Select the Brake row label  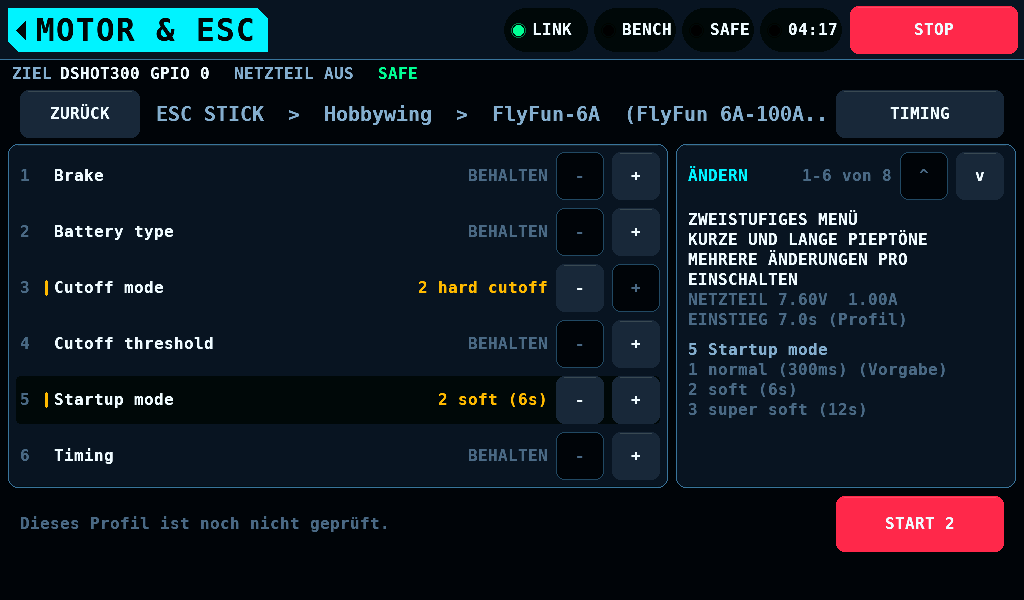pyautogui.click(x=79, y=176)
